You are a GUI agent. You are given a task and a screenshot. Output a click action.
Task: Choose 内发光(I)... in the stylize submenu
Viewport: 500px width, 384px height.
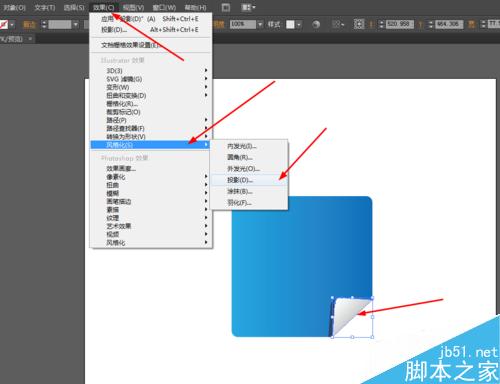coord(249,146)
